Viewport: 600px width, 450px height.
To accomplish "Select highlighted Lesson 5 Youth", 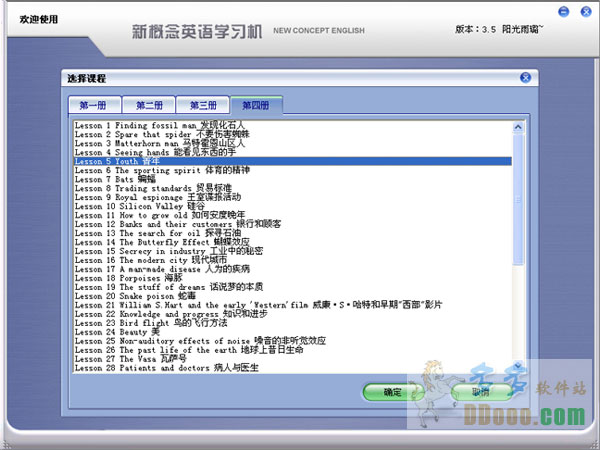I will pos(293,161).
